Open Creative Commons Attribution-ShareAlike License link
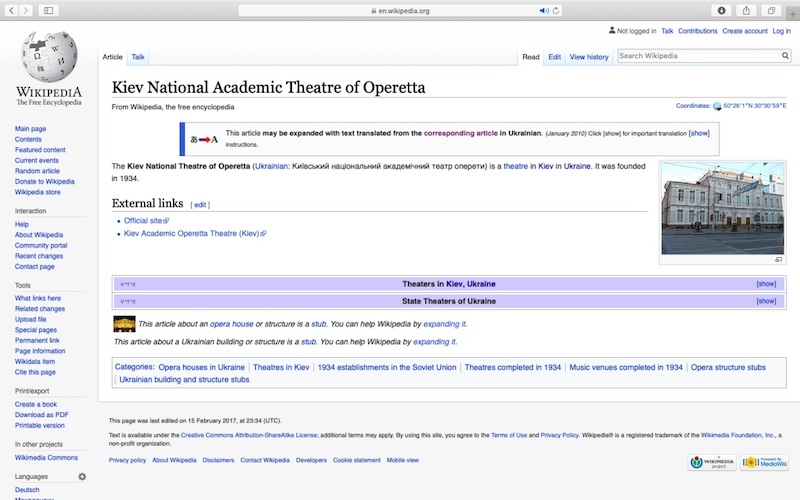The width and height of the screenshot is (800, 500). point(249,435)
